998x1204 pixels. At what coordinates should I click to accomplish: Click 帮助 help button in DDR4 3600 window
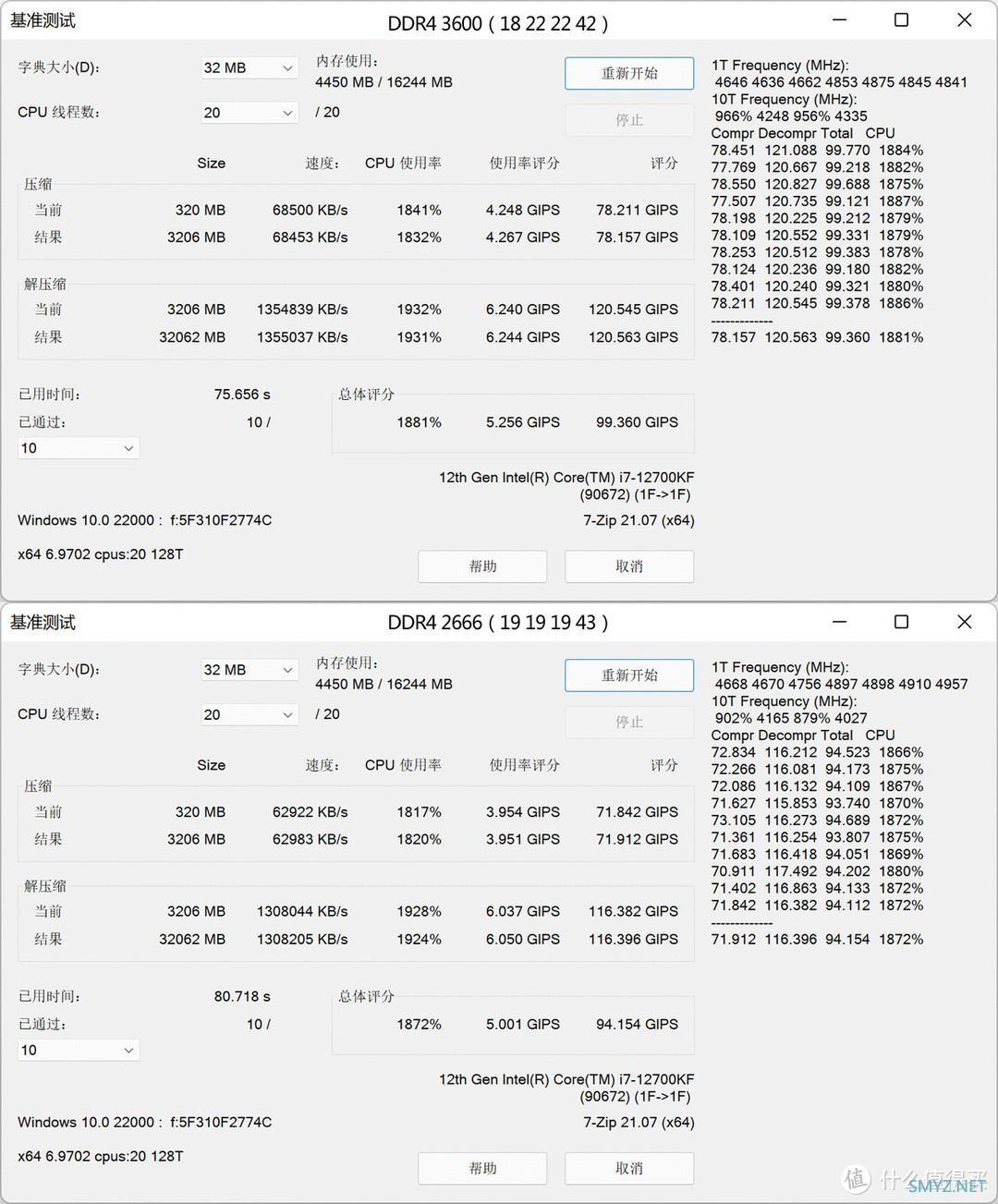coord(482,566)
